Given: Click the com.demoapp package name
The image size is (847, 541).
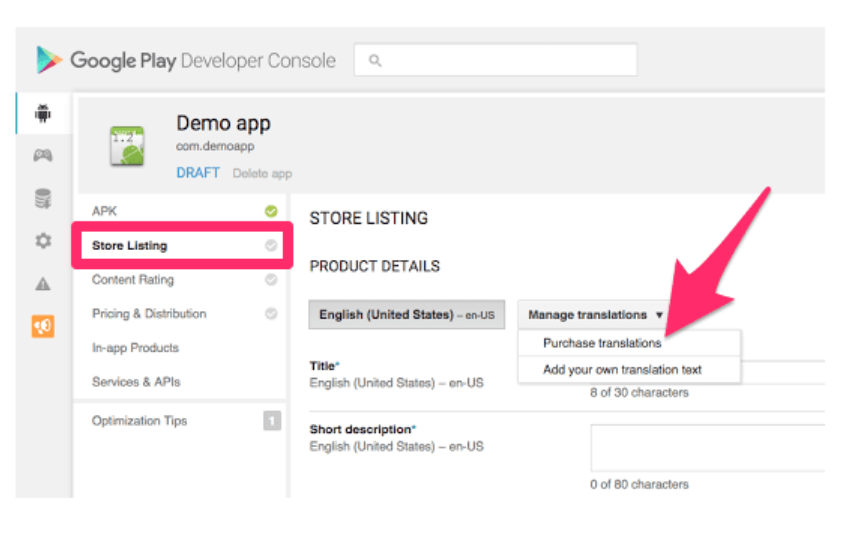Looking at the screenshot, I should 215,146.
